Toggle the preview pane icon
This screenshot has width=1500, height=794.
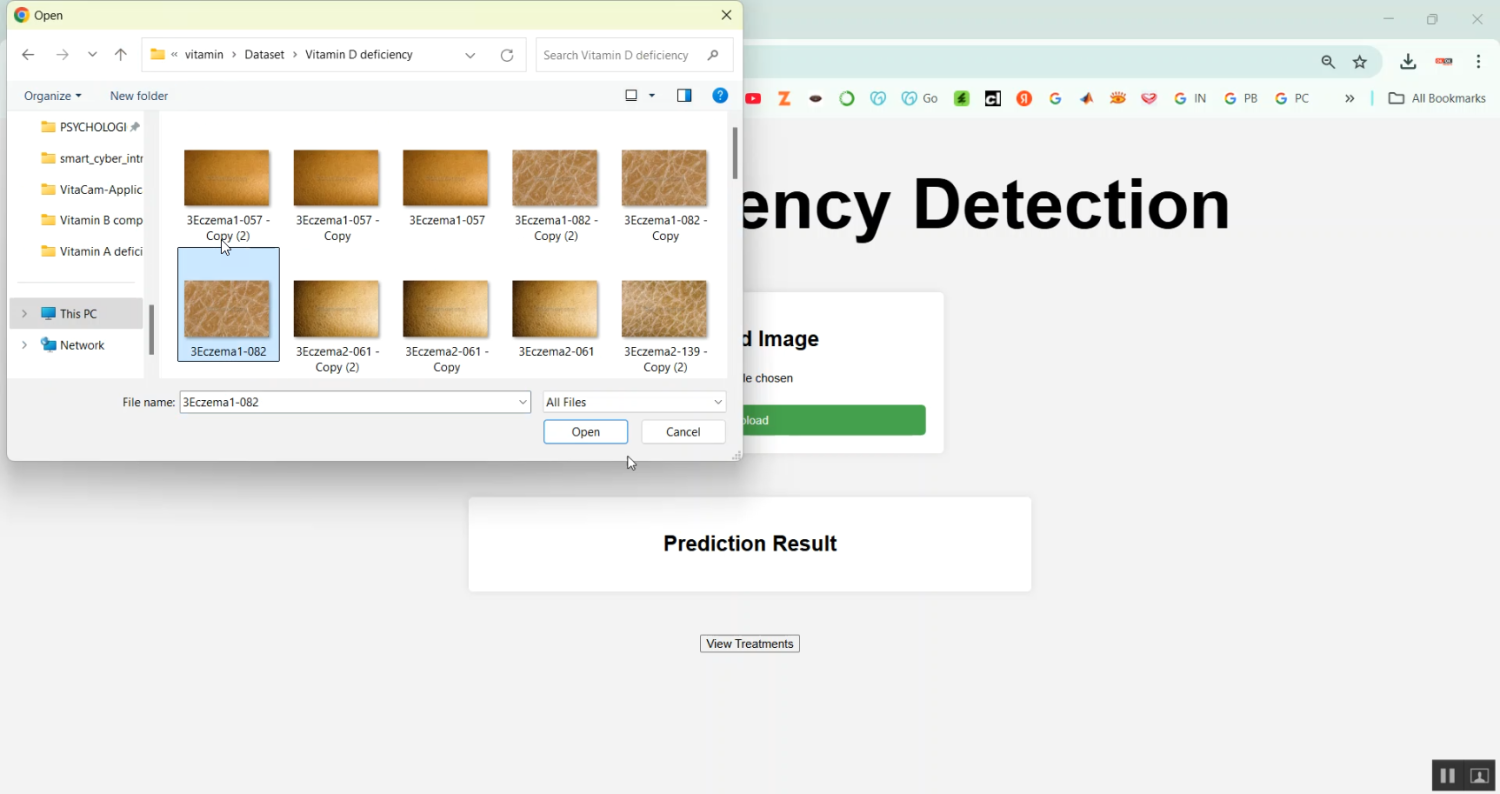pyautogui.click(x=684, y=96)
